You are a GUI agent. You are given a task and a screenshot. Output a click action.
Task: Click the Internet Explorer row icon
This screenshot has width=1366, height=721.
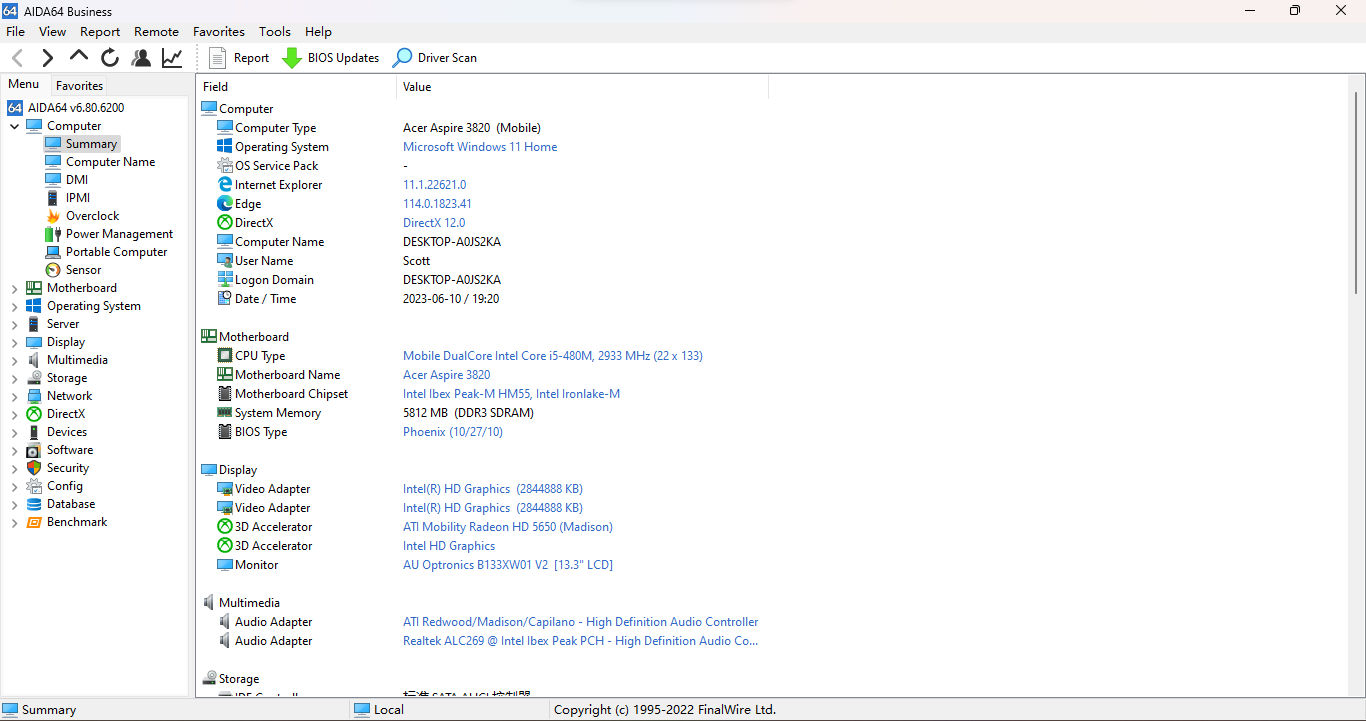[x=225, y=185]
